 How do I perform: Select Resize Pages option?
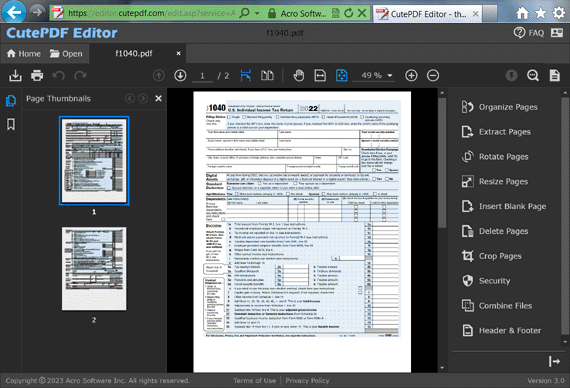point(495,181)
